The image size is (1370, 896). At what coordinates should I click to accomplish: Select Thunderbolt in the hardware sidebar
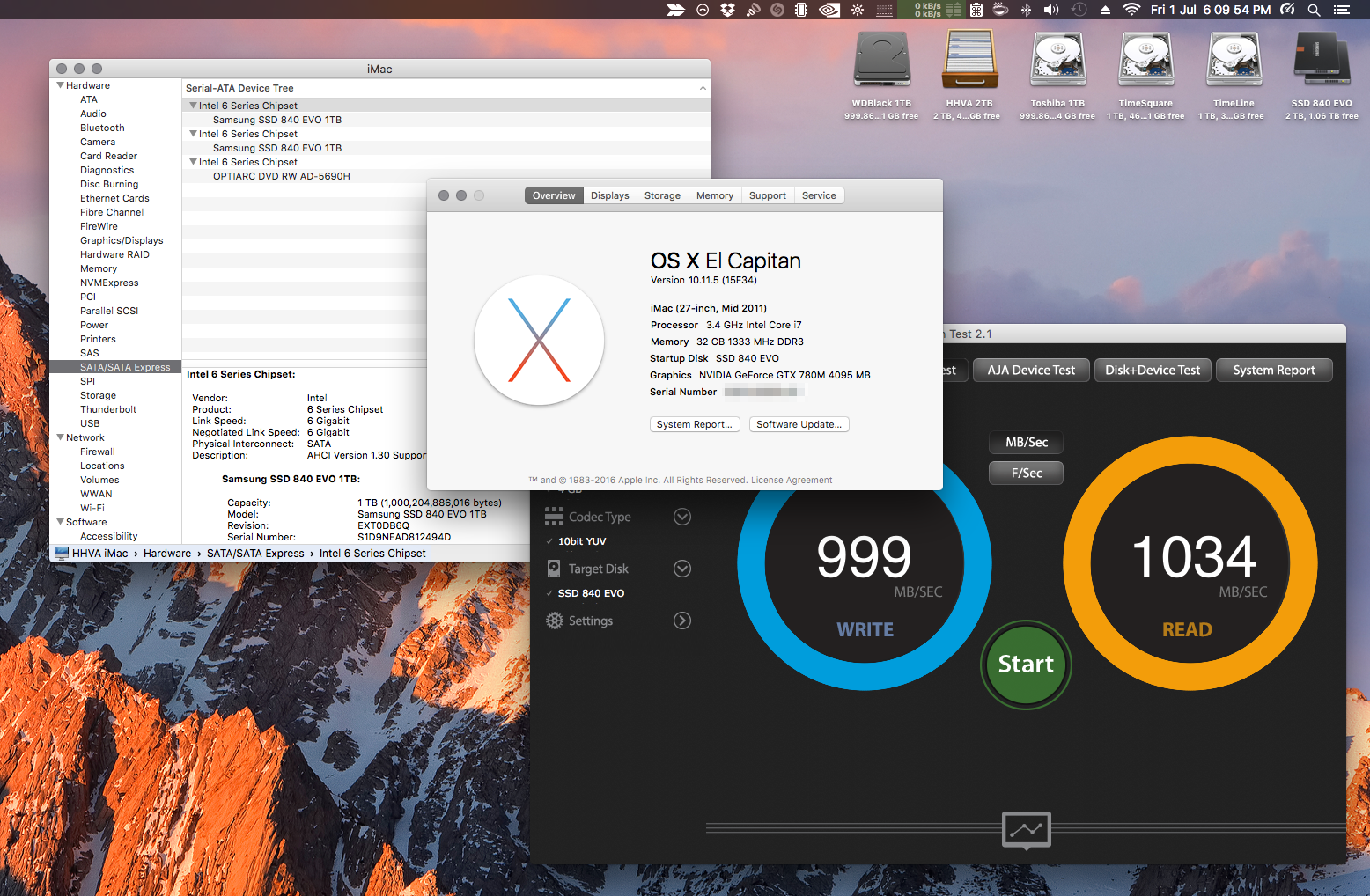(108, 409)
